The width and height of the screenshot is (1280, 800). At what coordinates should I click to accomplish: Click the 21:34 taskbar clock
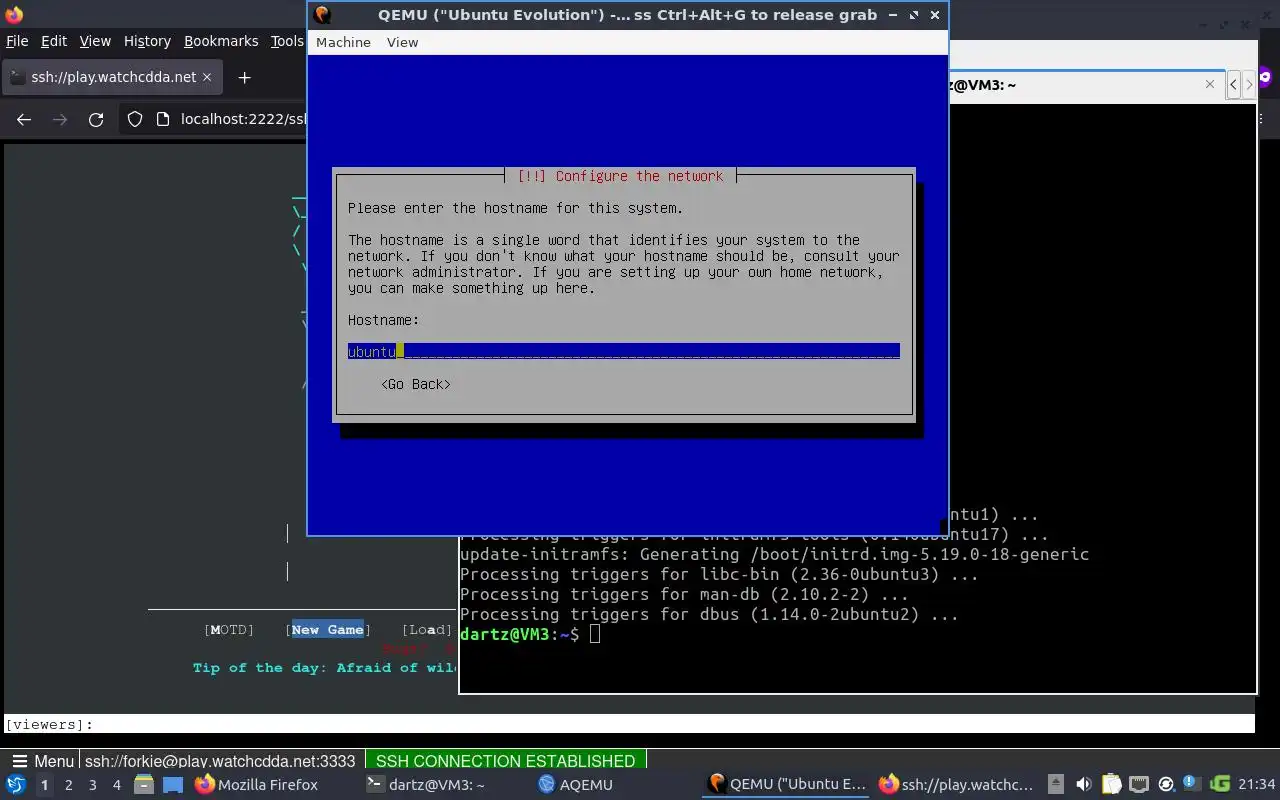(x=1257, y=785)
